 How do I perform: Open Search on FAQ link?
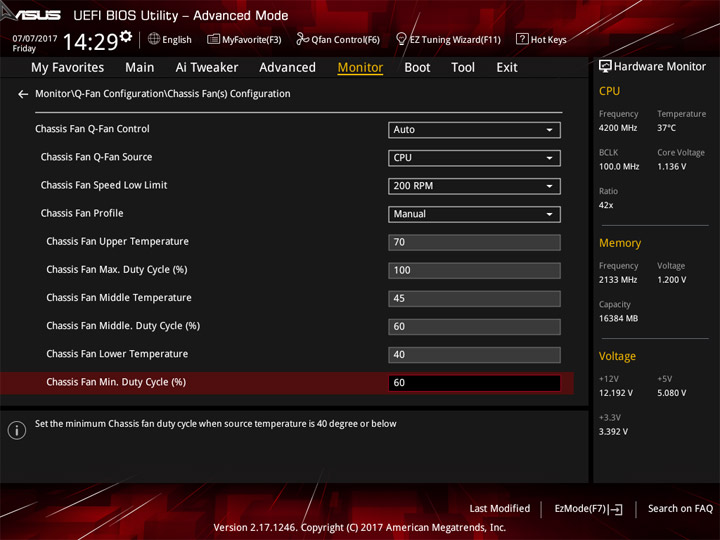coord(680,509)
